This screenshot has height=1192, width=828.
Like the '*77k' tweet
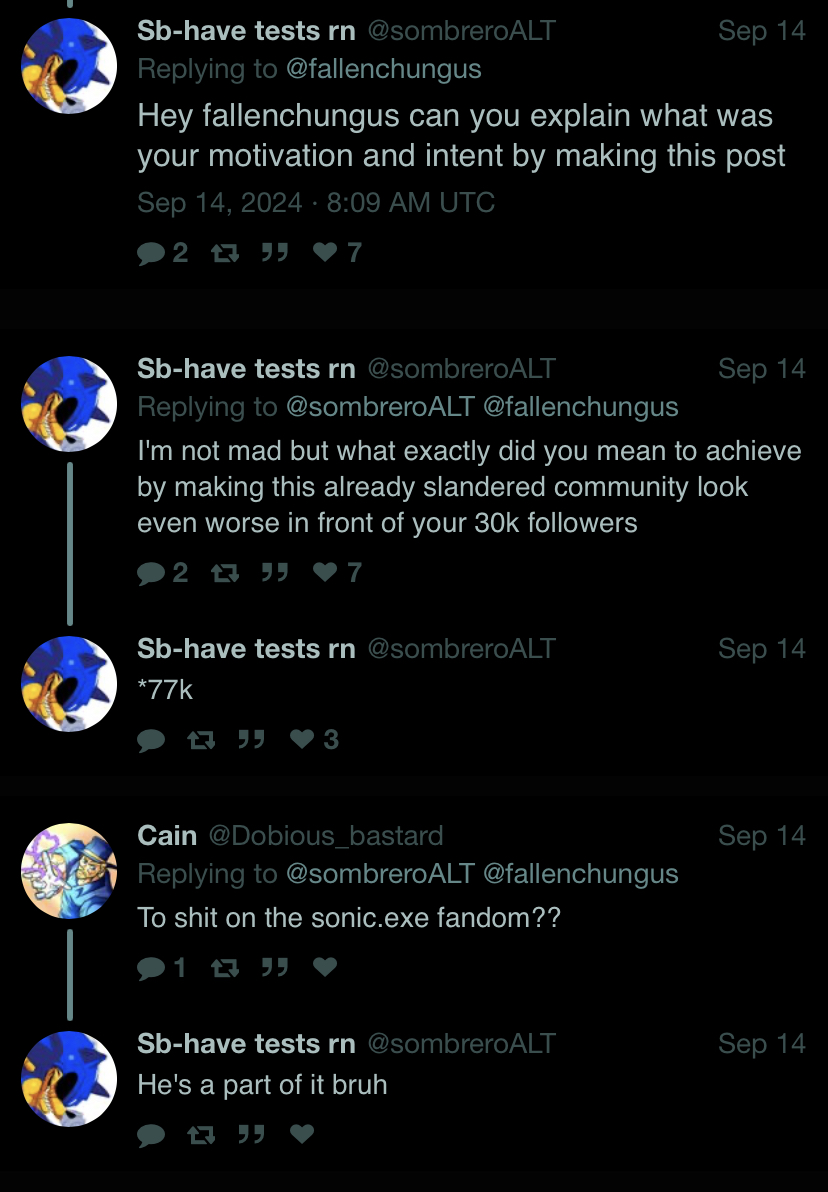[315, 739]
